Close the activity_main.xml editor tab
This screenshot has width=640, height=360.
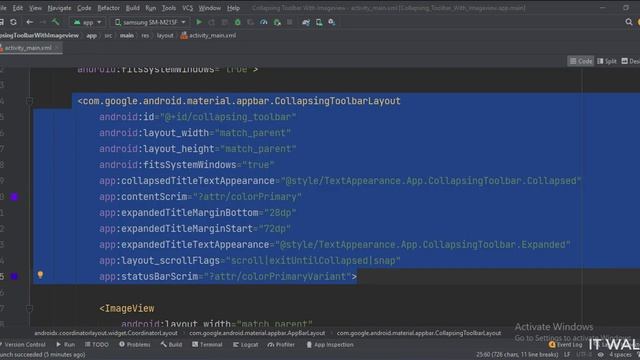tap(58, 48)
